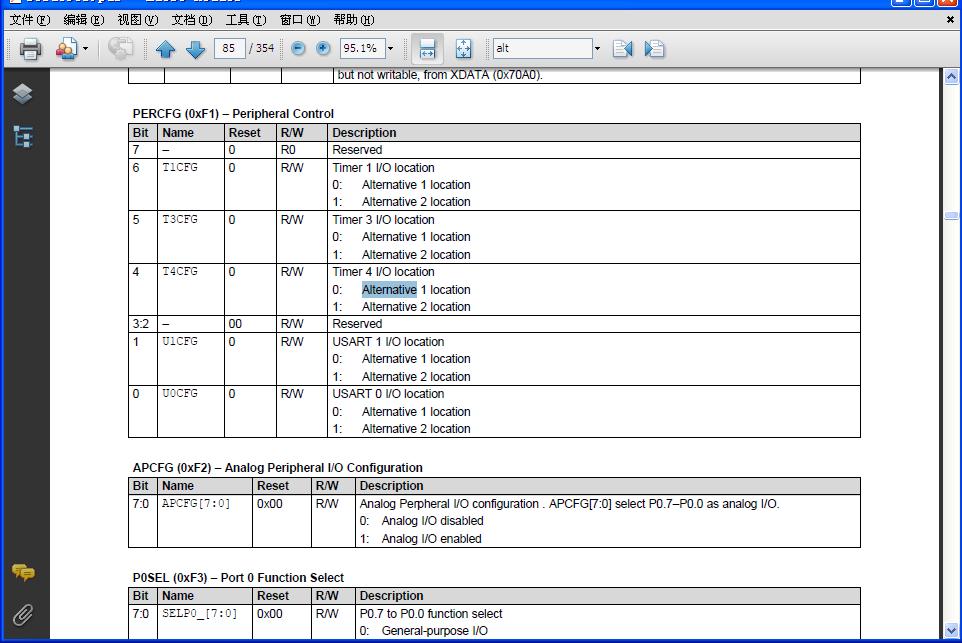Viewport: 962px width, 643px height.
Task: Click the Analog I/O enabled text
Action: (431, 538)
